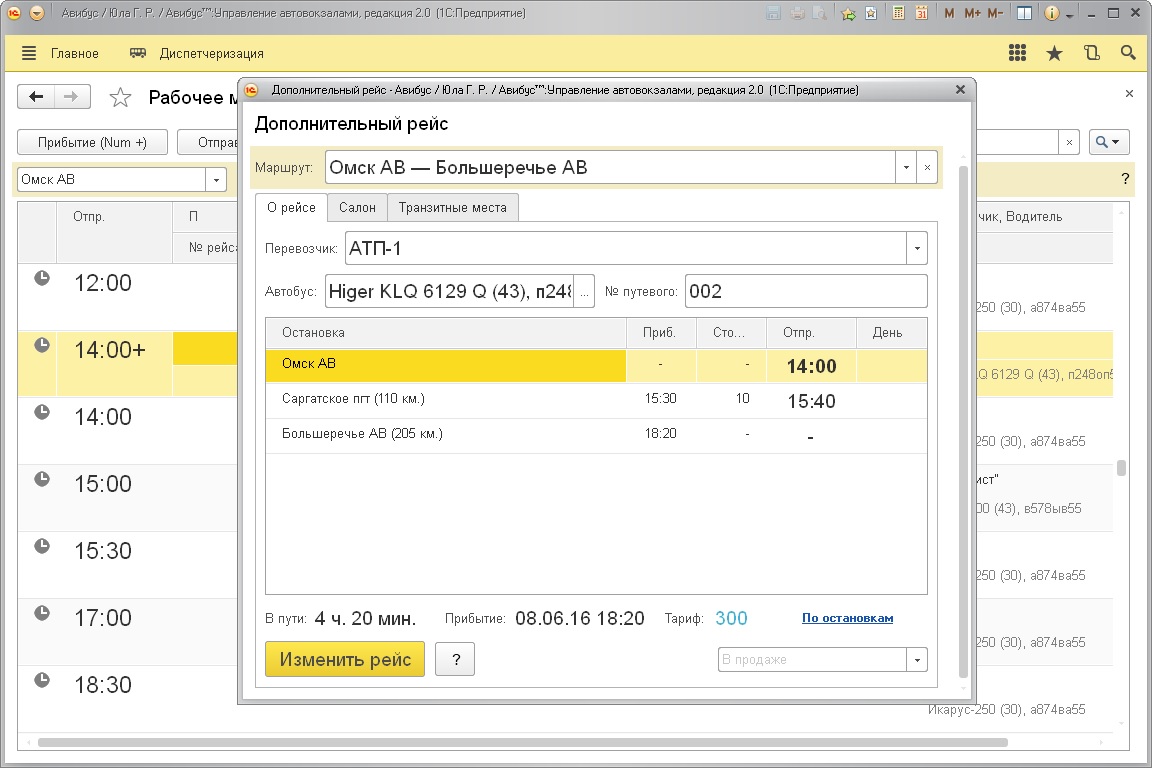1152x768 pixels.
Task: Expand the В продаже status dropdown
Action: click(916, 660)
